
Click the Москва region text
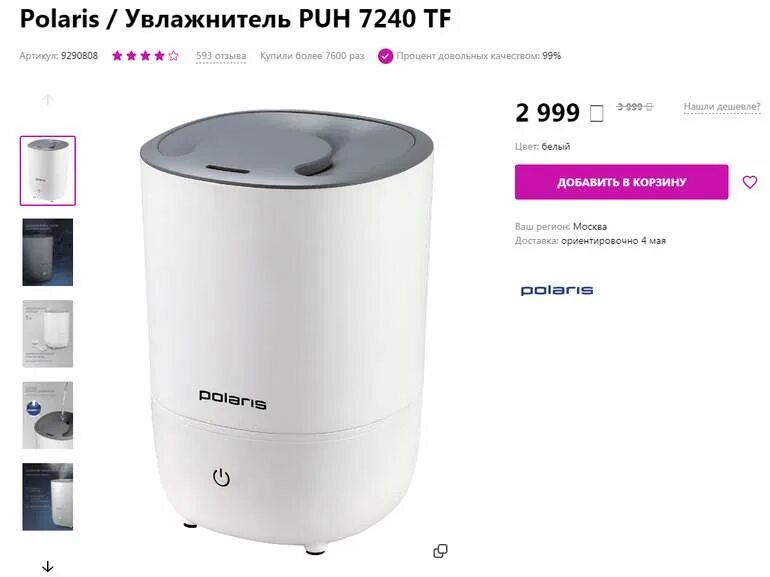coord(590,227)
